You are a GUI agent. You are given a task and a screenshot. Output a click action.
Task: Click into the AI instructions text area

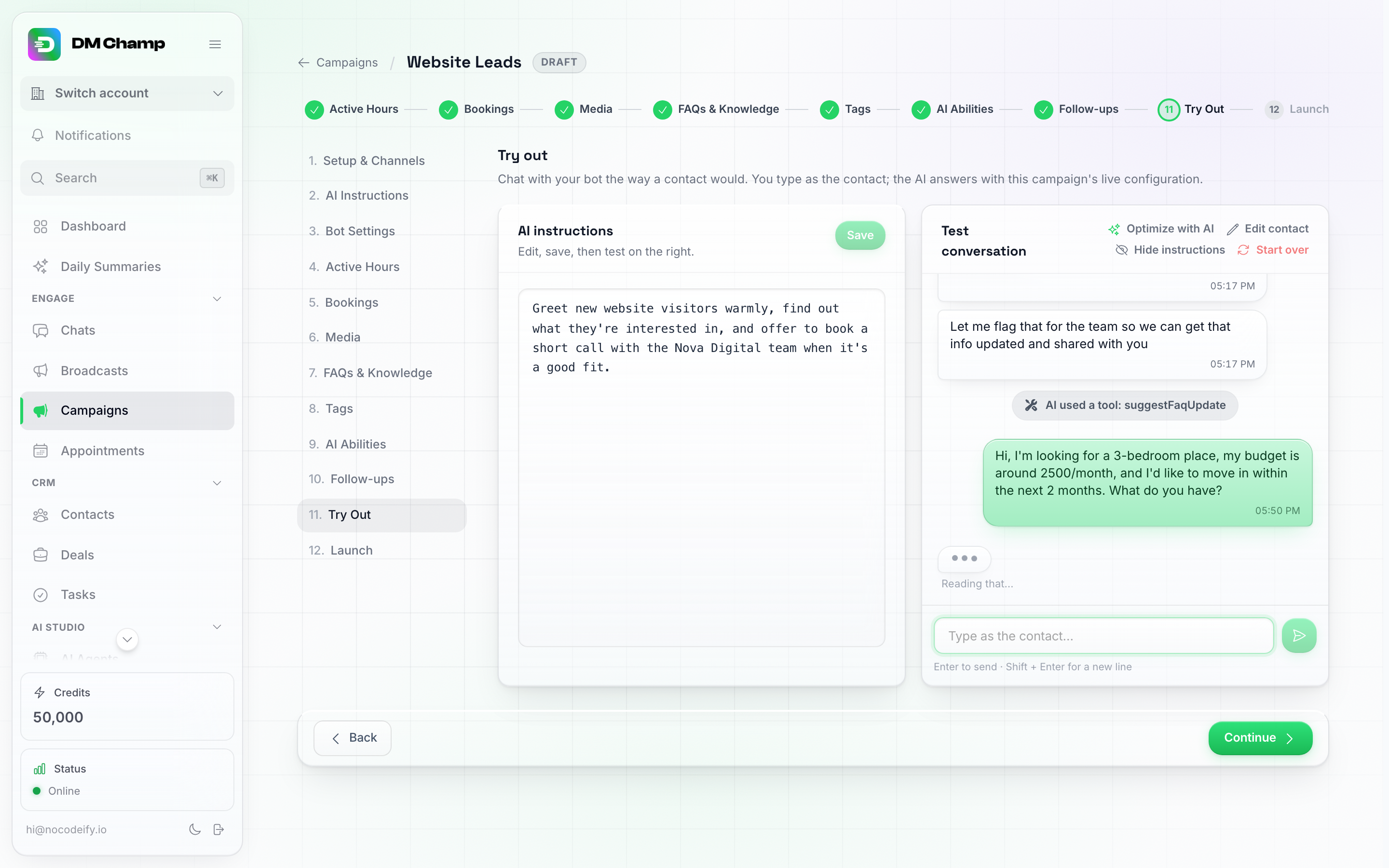701,467
